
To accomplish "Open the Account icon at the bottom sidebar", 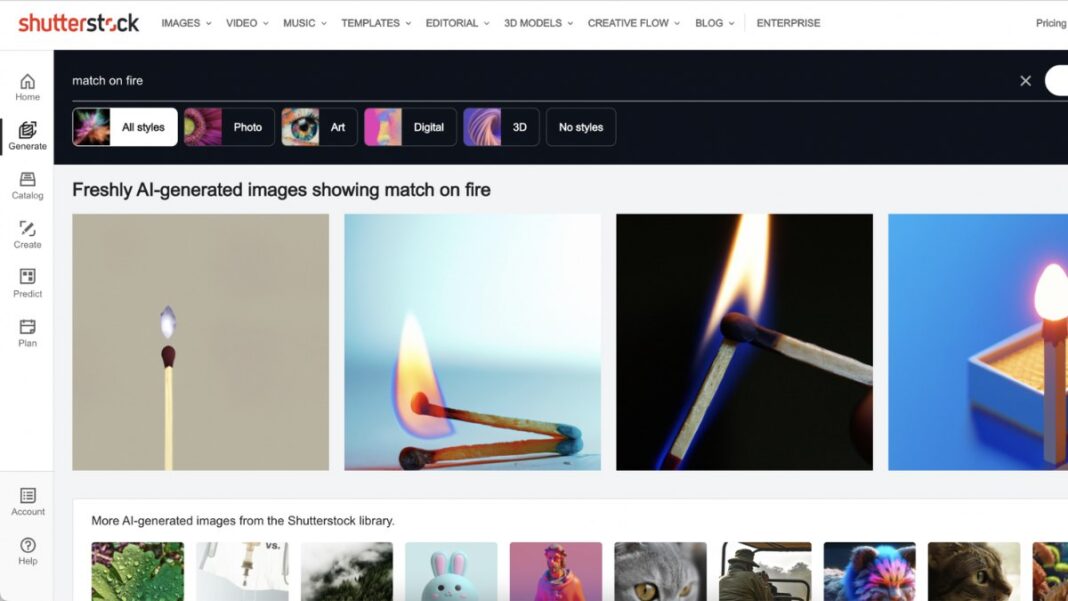I will point(27,498).
